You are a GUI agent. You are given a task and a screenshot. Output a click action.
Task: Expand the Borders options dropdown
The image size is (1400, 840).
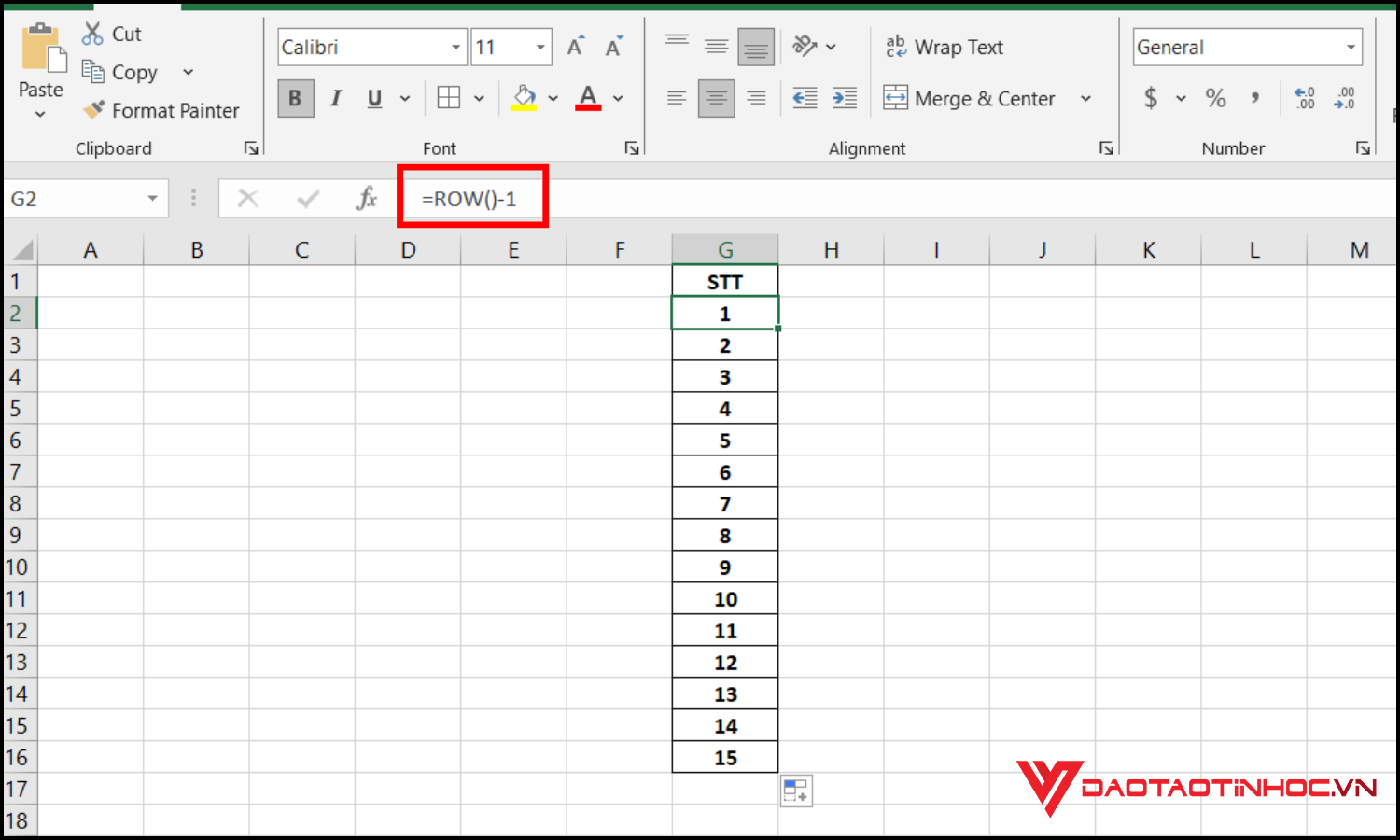tap(479, 98)
